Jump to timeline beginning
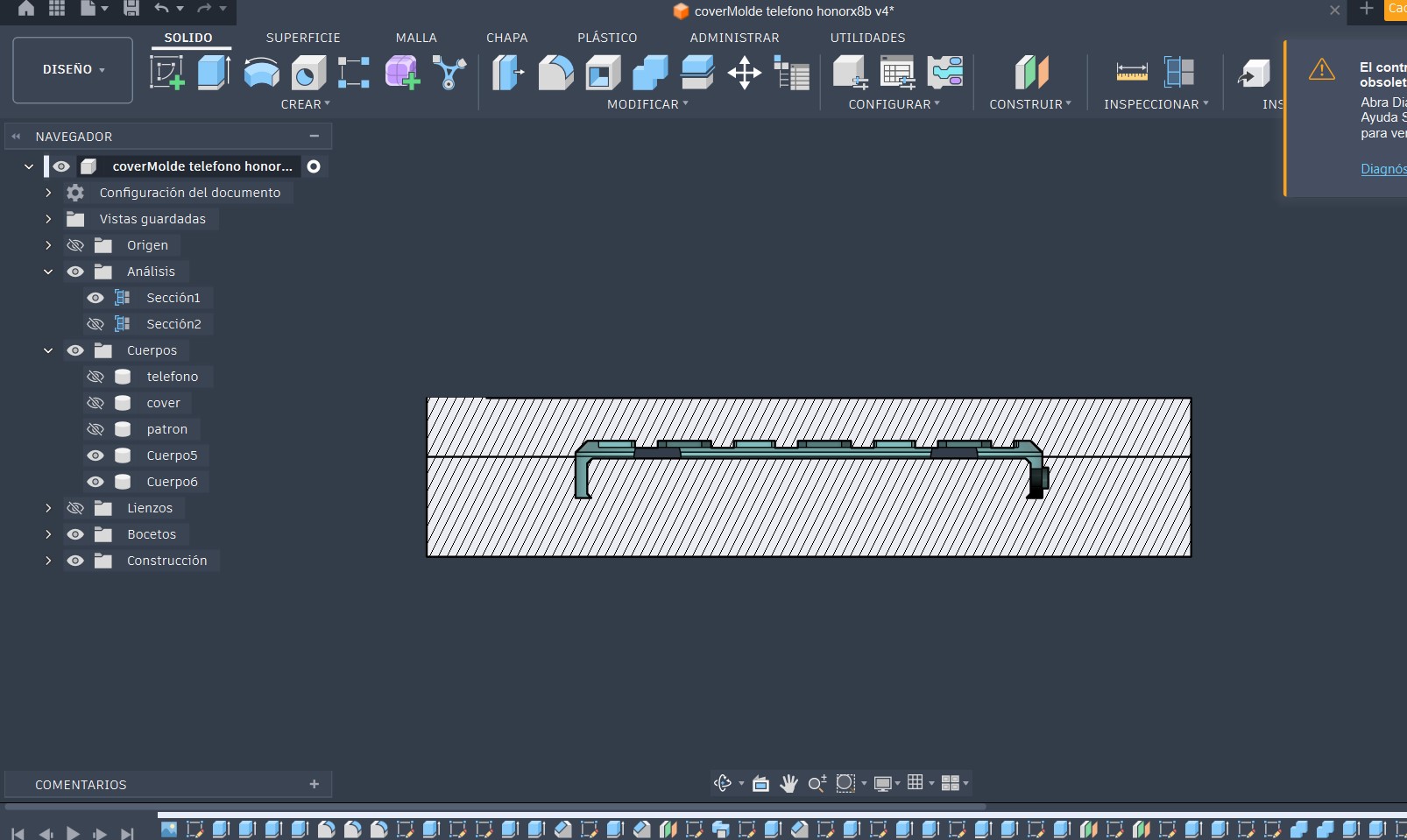Screen dimensions: 1407x840 18,833
